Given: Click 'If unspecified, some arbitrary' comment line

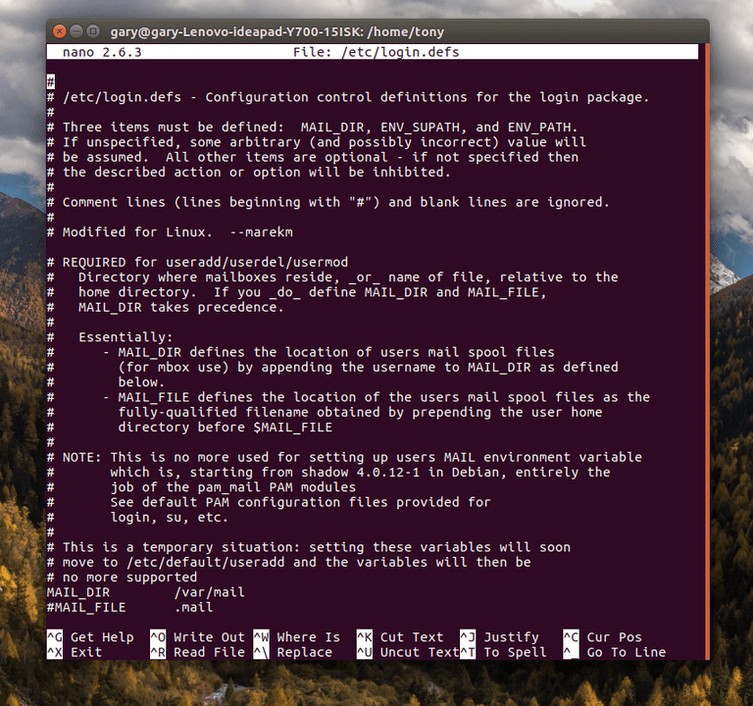Looking at the screenshot, I should 317,142.
